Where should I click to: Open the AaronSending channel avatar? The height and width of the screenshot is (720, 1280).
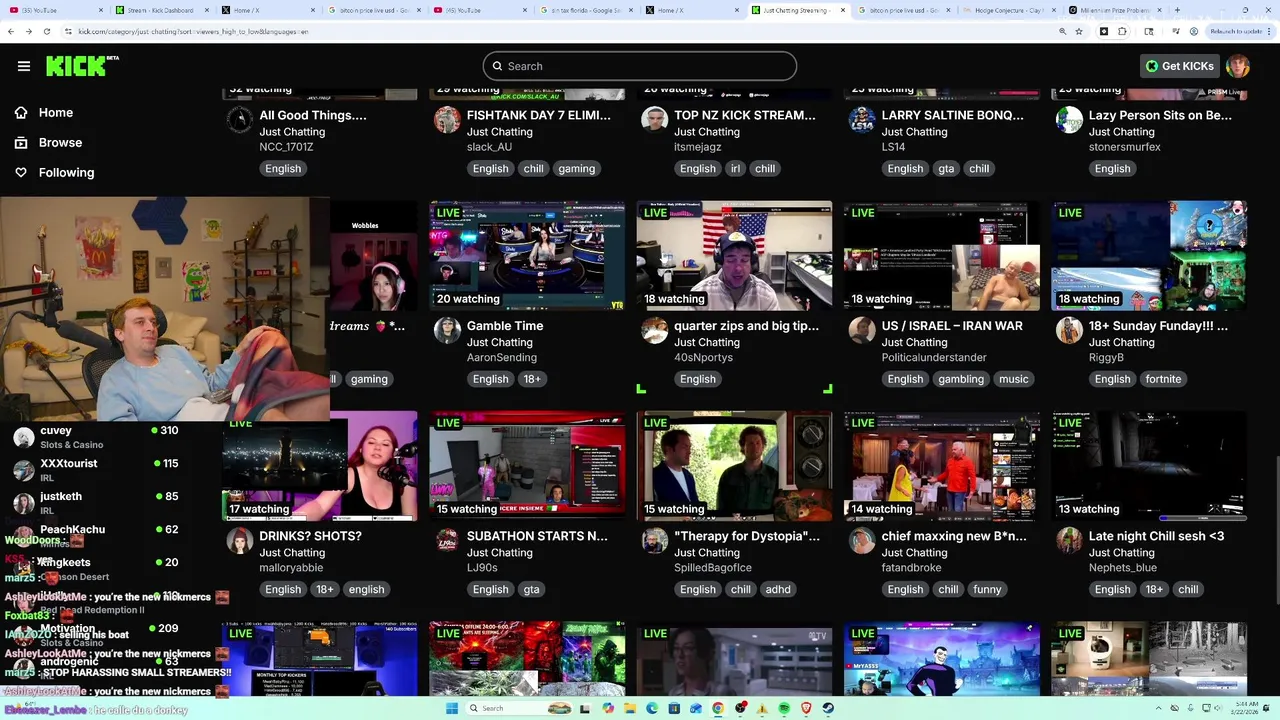[447, 330]
